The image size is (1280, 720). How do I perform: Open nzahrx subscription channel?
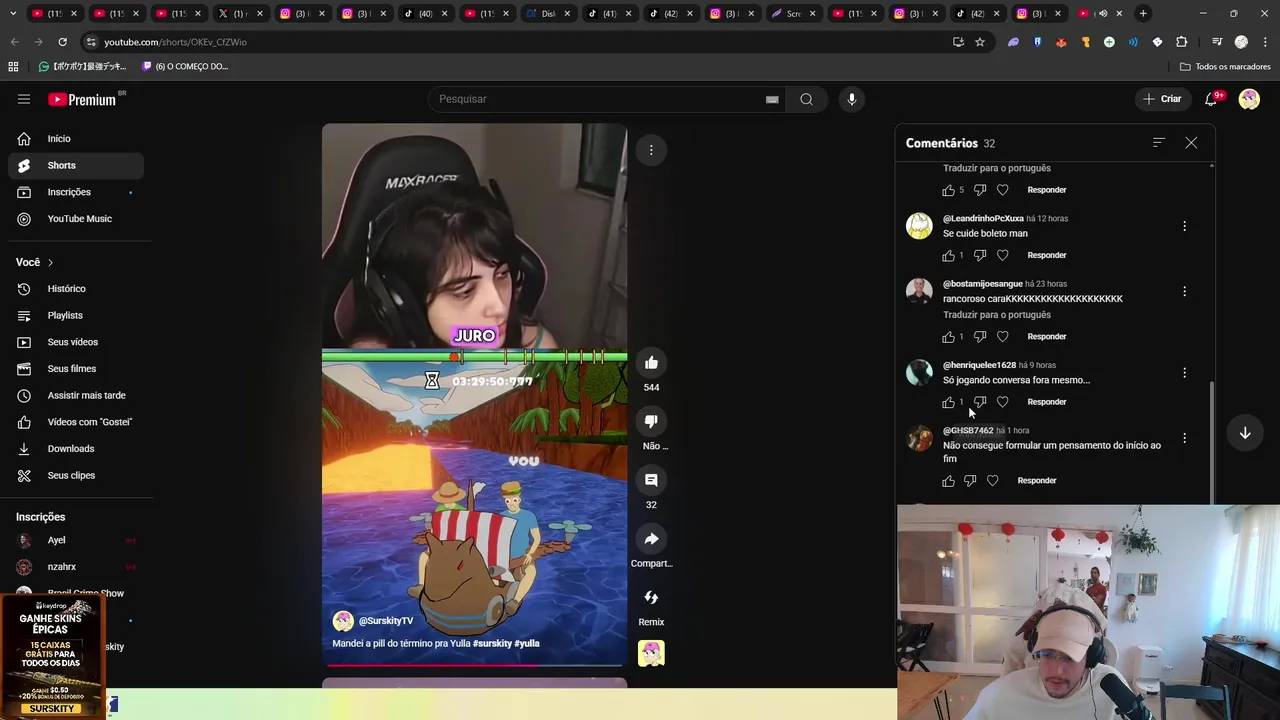coord(76,567)
